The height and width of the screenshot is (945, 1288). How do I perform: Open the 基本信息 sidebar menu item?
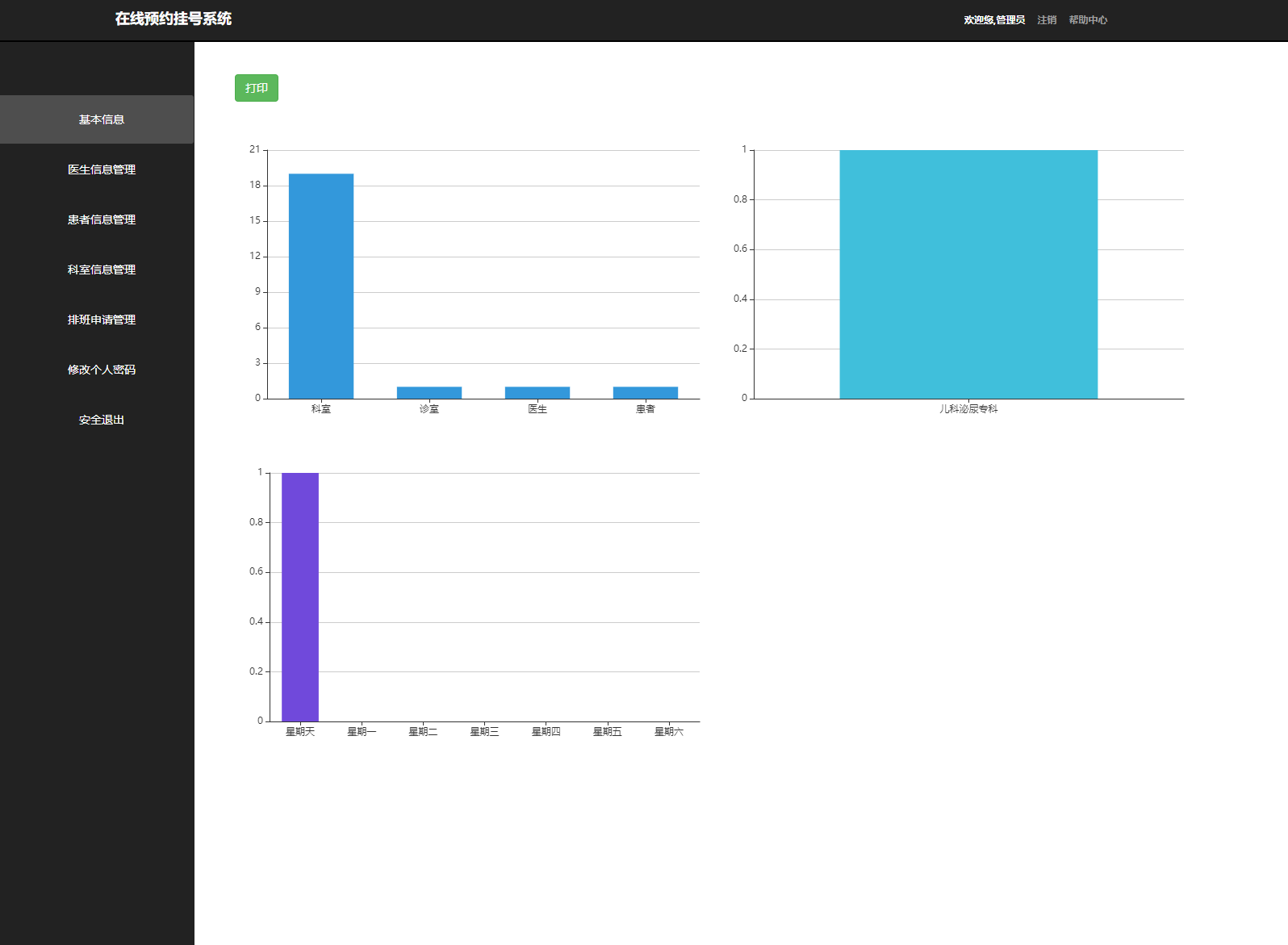pos(101,119)
